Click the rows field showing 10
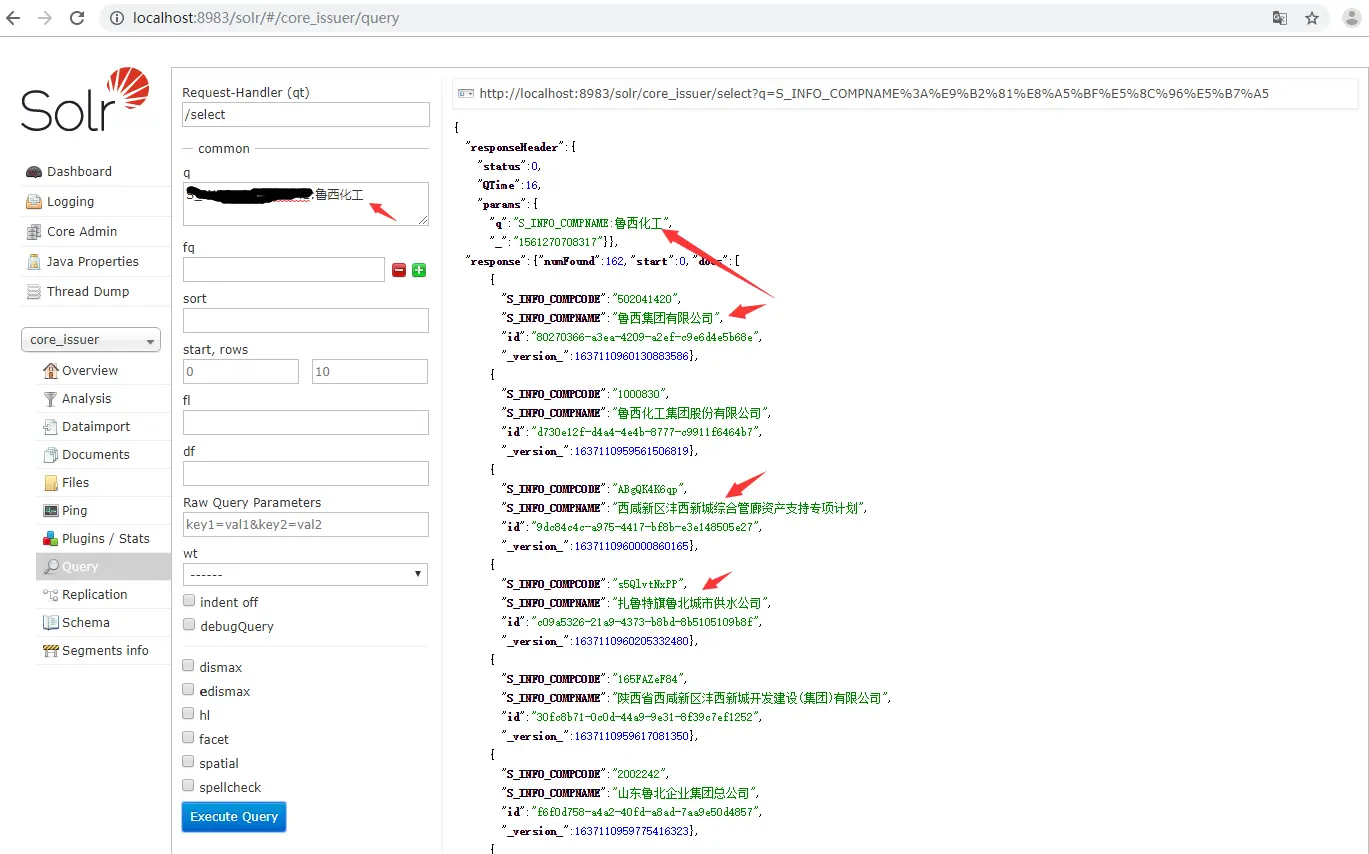 (370, 372)
